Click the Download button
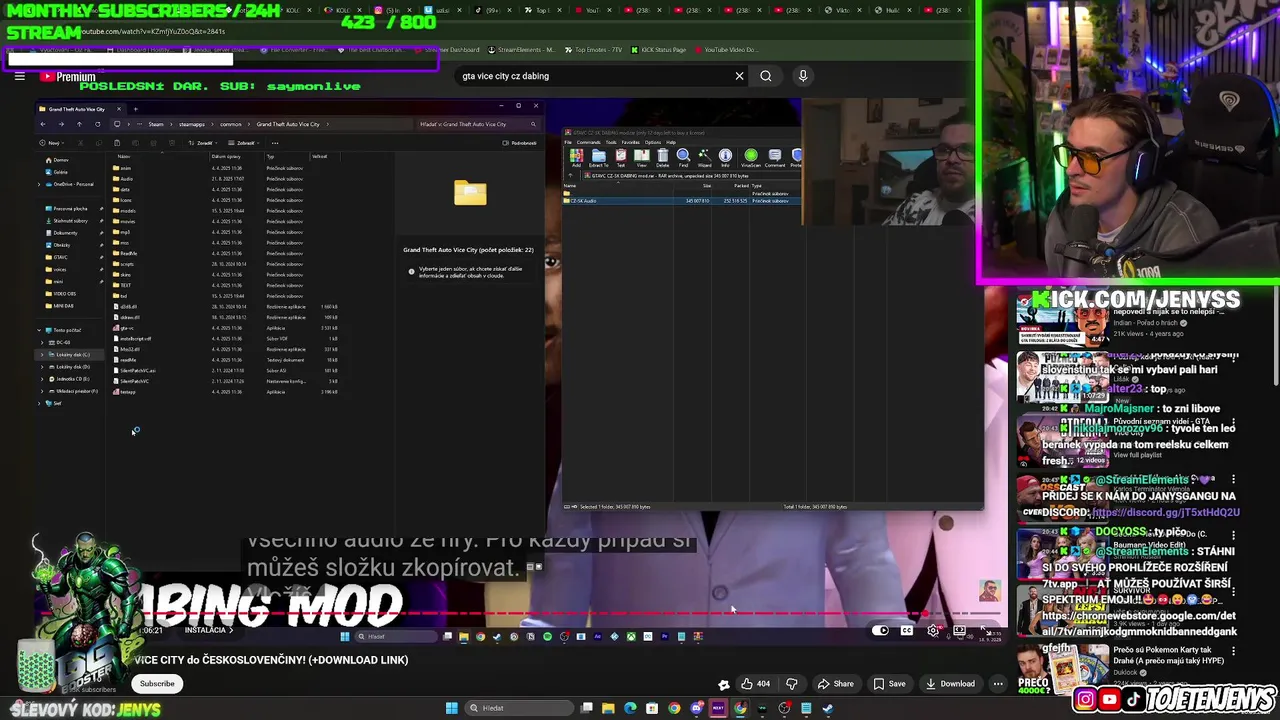 tap(950, 684)
